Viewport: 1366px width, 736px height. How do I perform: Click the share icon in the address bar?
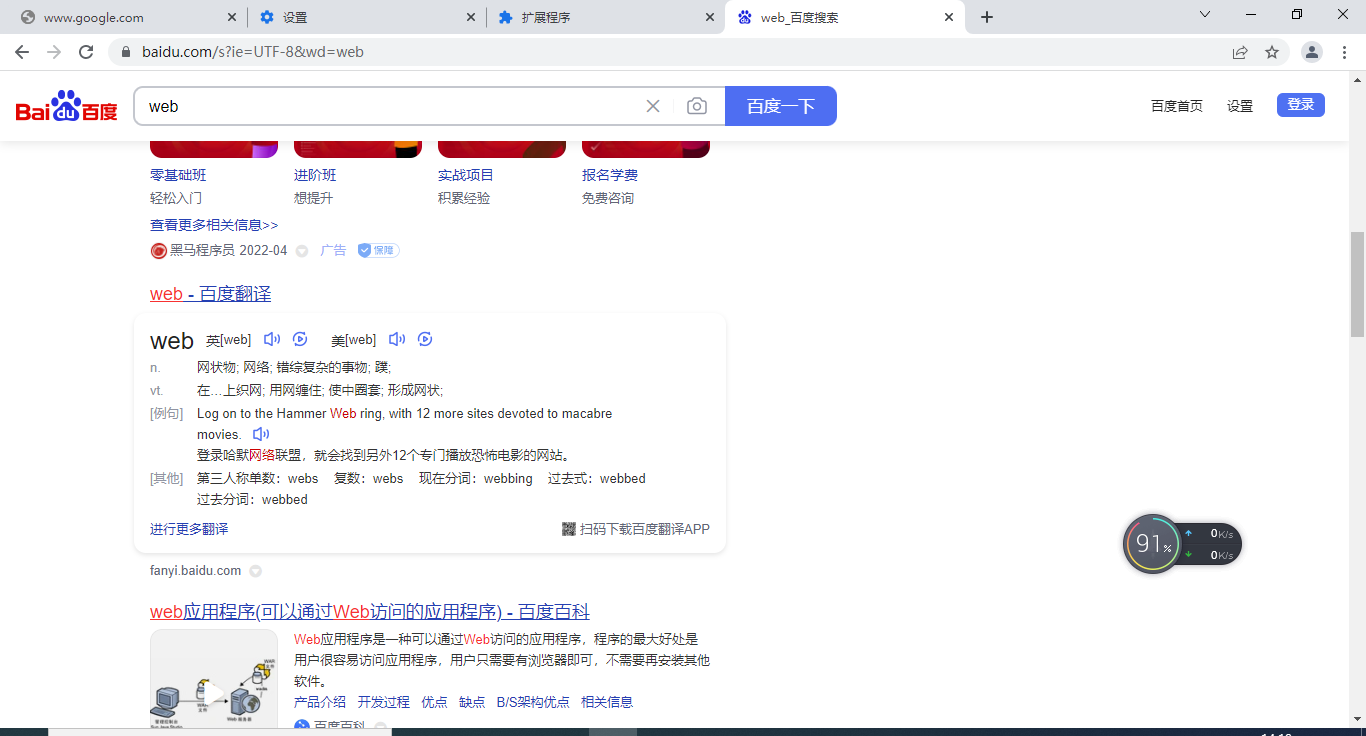click(1240, 51)
